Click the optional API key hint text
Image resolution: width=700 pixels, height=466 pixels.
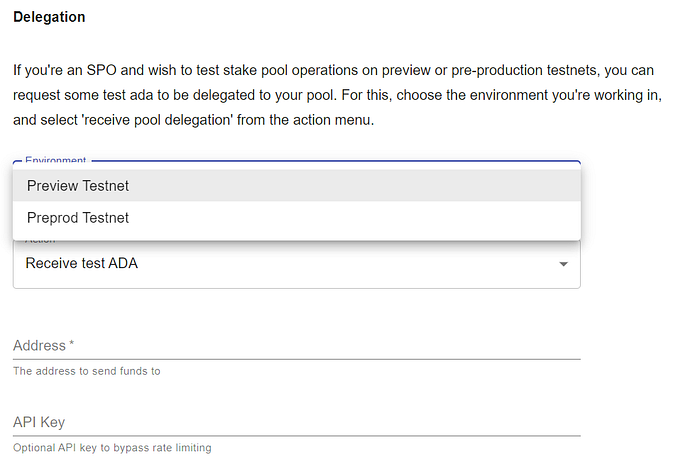pyautogui.click(x=112, y=447)
